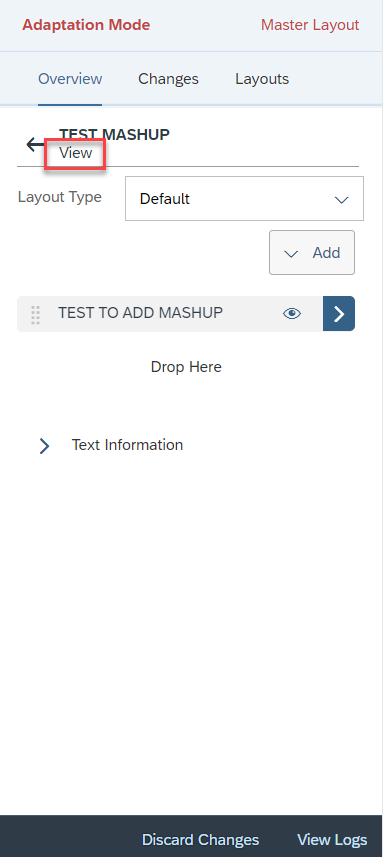This screenshot has height=857, width=383.
Task: Click the Add button
Action: click(x=312, y=253)
